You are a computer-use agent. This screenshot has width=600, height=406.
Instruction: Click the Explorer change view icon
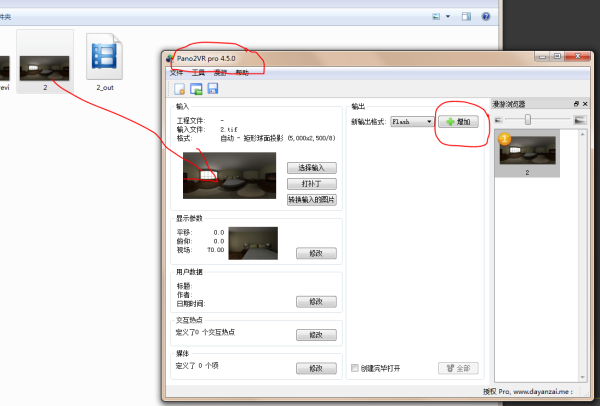[436, 16]
